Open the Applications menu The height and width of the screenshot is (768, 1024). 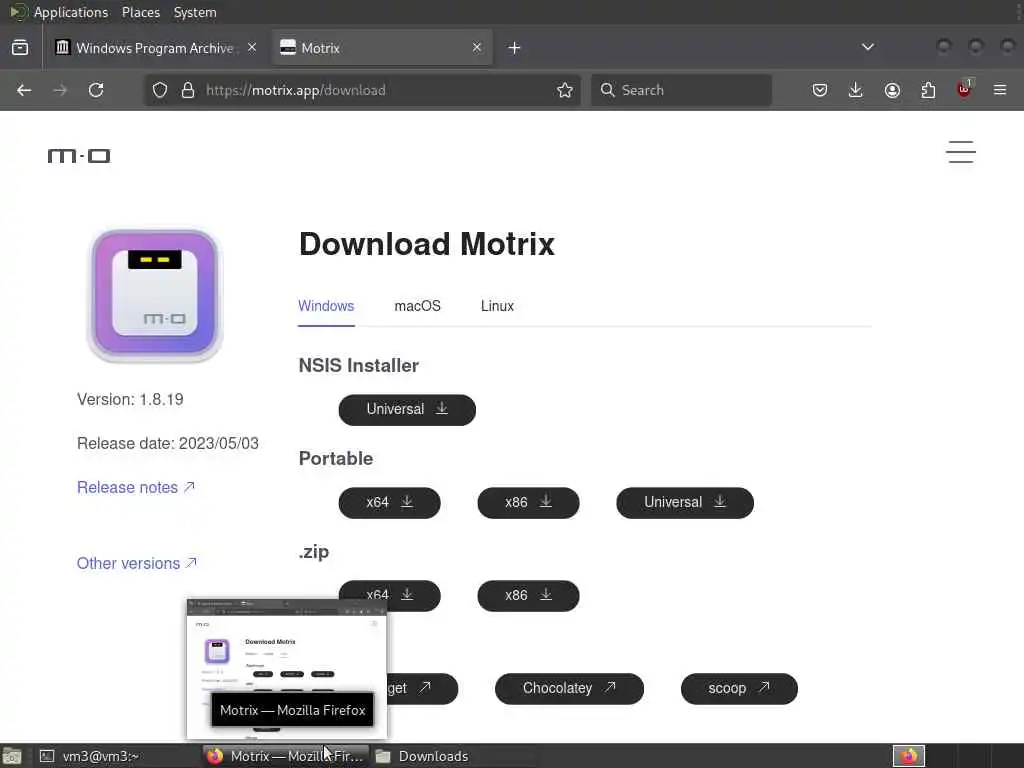point(71,12)
